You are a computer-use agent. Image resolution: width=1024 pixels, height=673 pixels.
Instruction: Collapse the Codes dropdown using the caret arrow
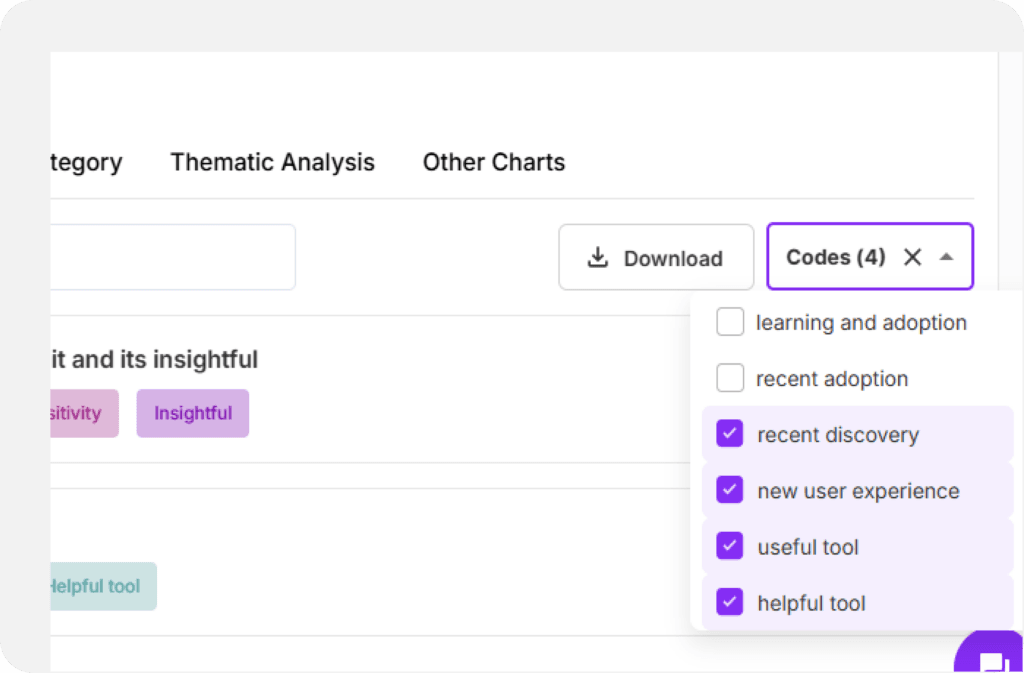947,257
